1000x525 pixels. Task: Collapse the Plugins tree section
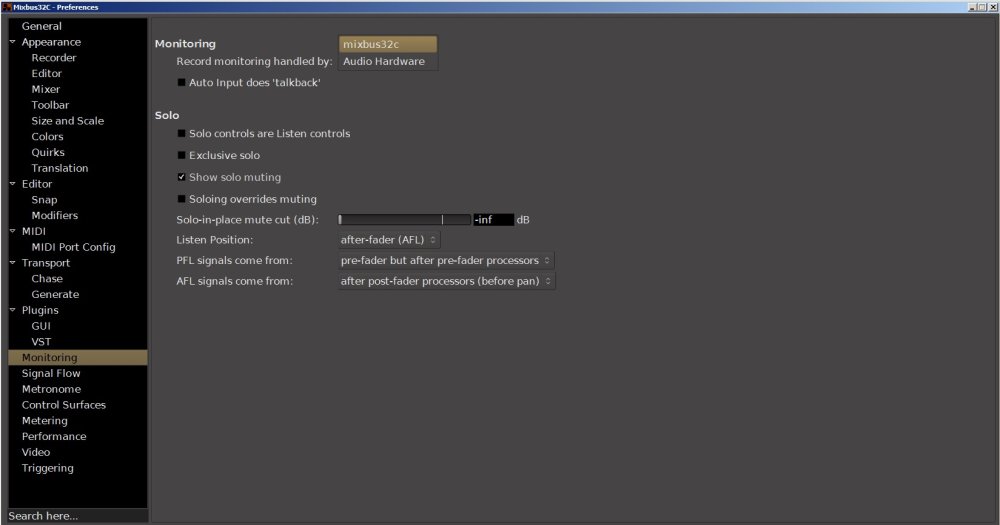tap(12, 310)
